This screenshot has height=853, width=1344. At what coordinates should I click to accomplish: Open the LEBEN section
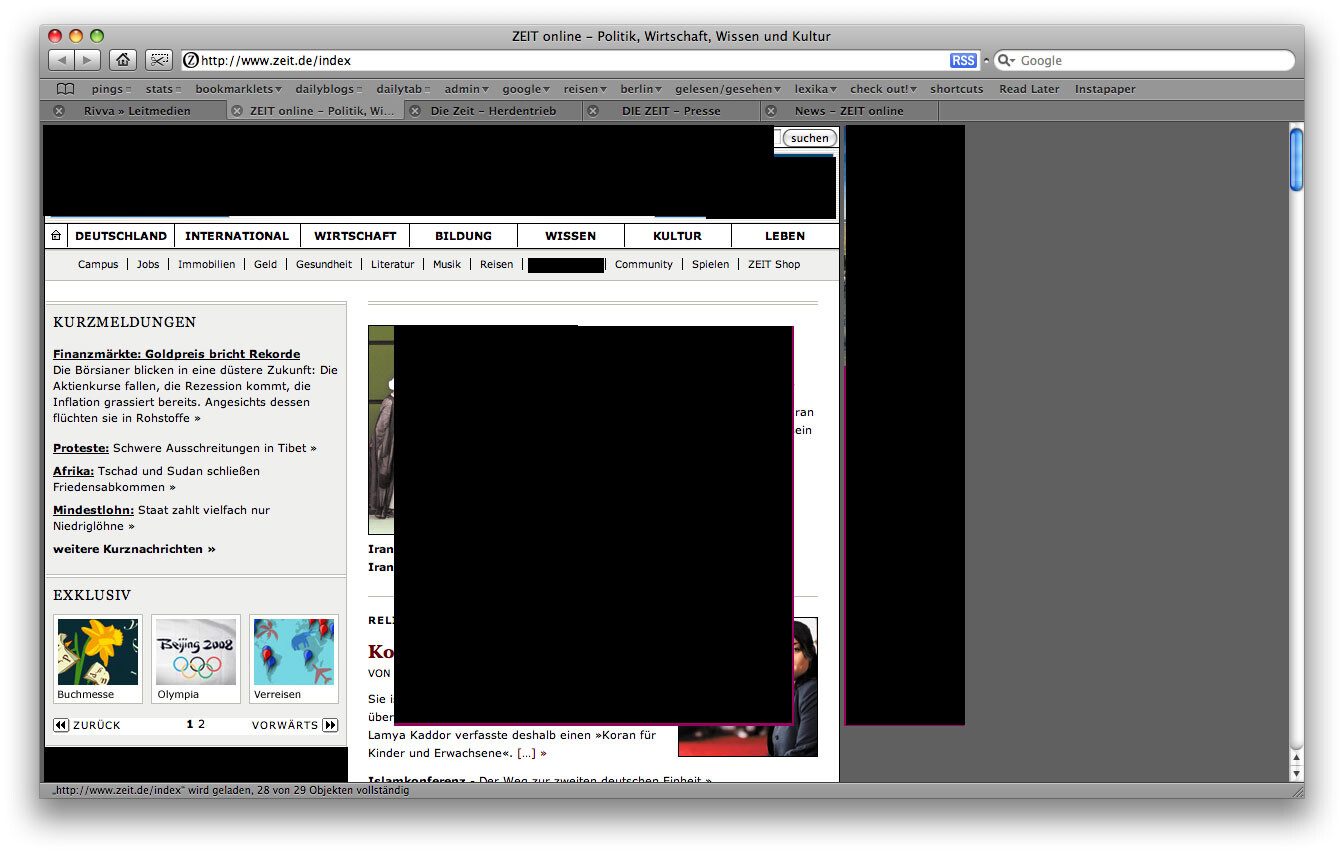[785, 236]
